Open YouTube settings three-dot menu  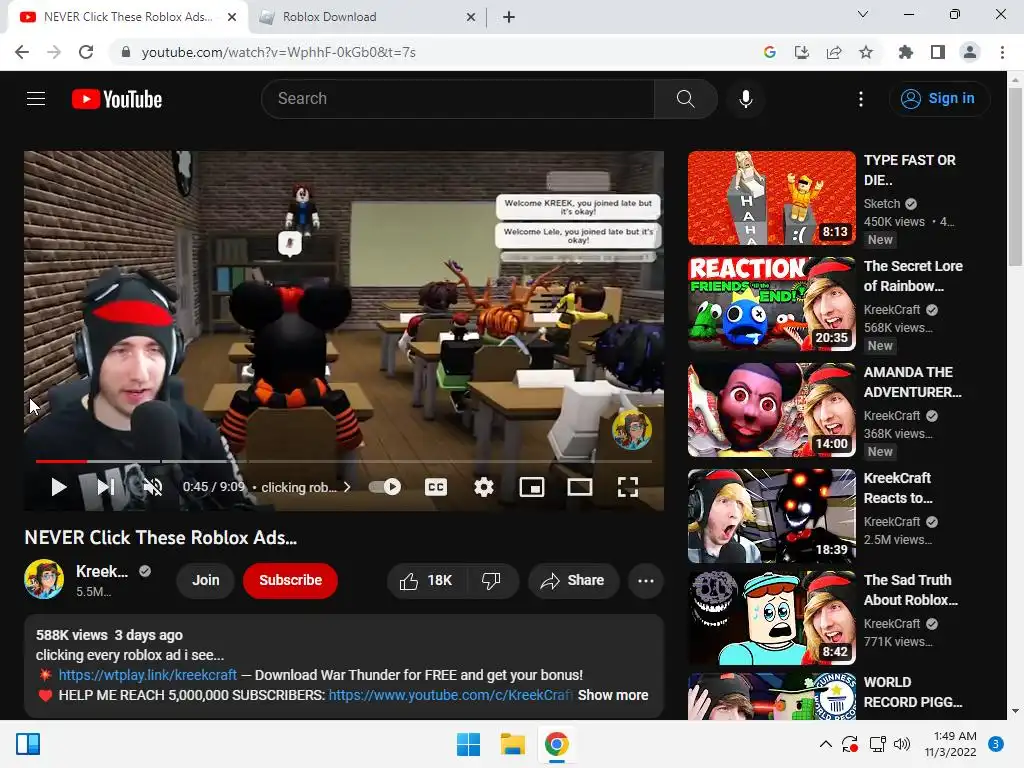coord(861,99)
